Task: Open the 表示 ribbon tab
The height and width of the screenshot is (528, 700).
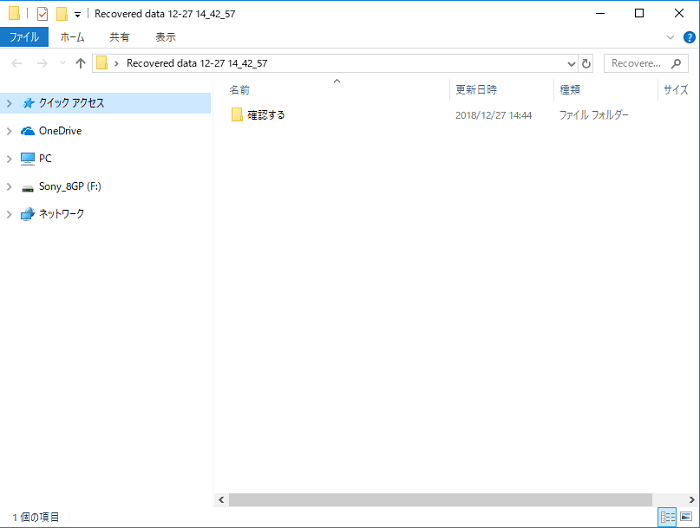Action: tap(165, 37)
